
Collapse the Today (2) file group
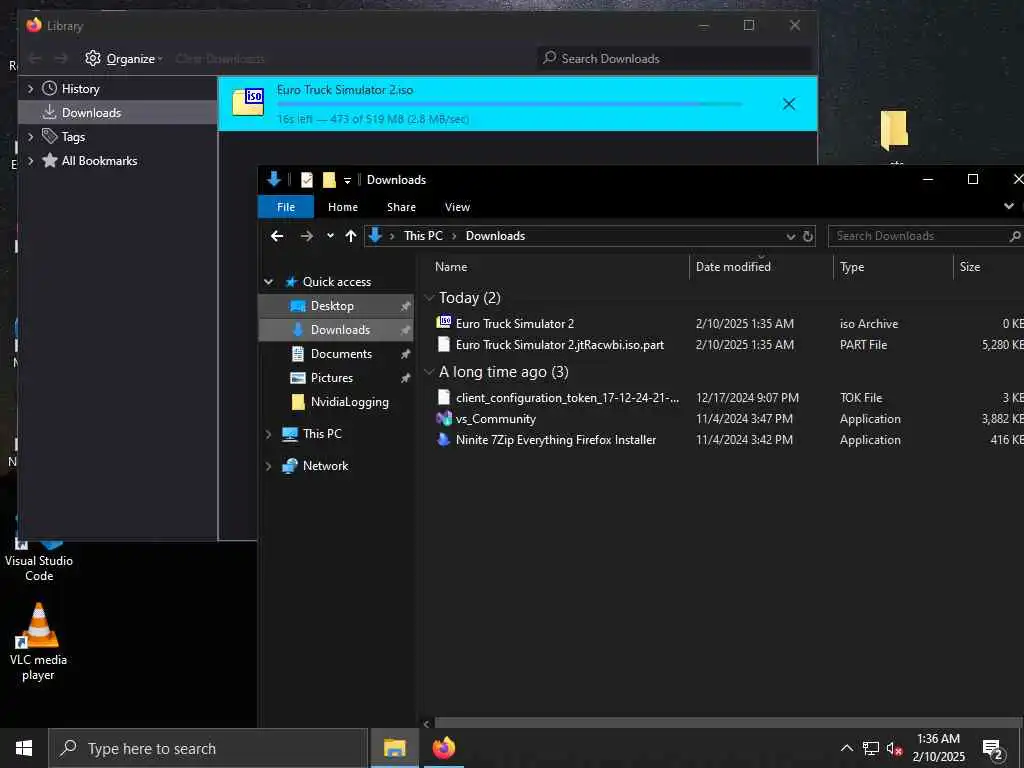[x=430, y=298]
